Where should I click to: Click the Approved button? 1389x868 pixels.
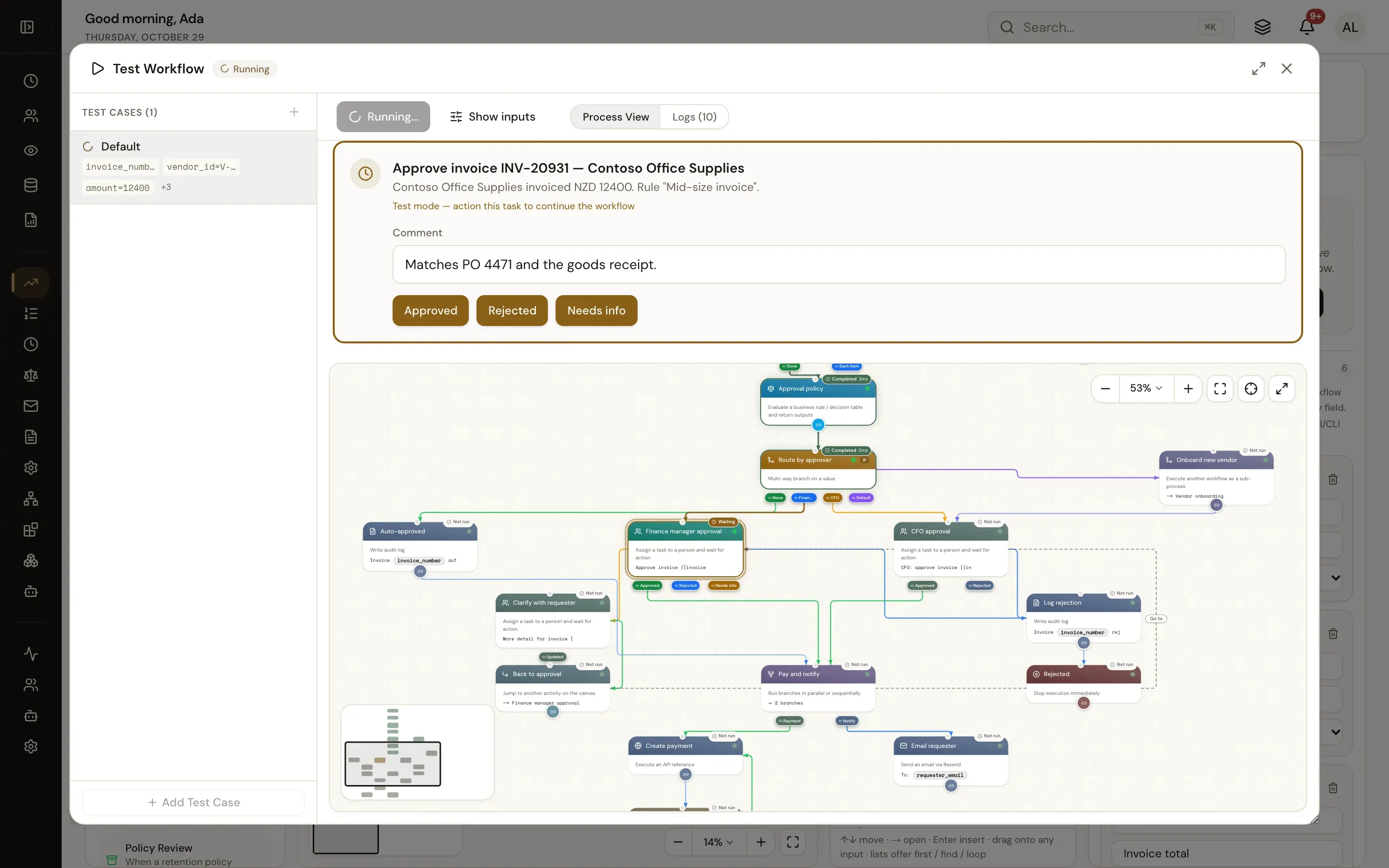pyautogui.click(x=431, y=311)
